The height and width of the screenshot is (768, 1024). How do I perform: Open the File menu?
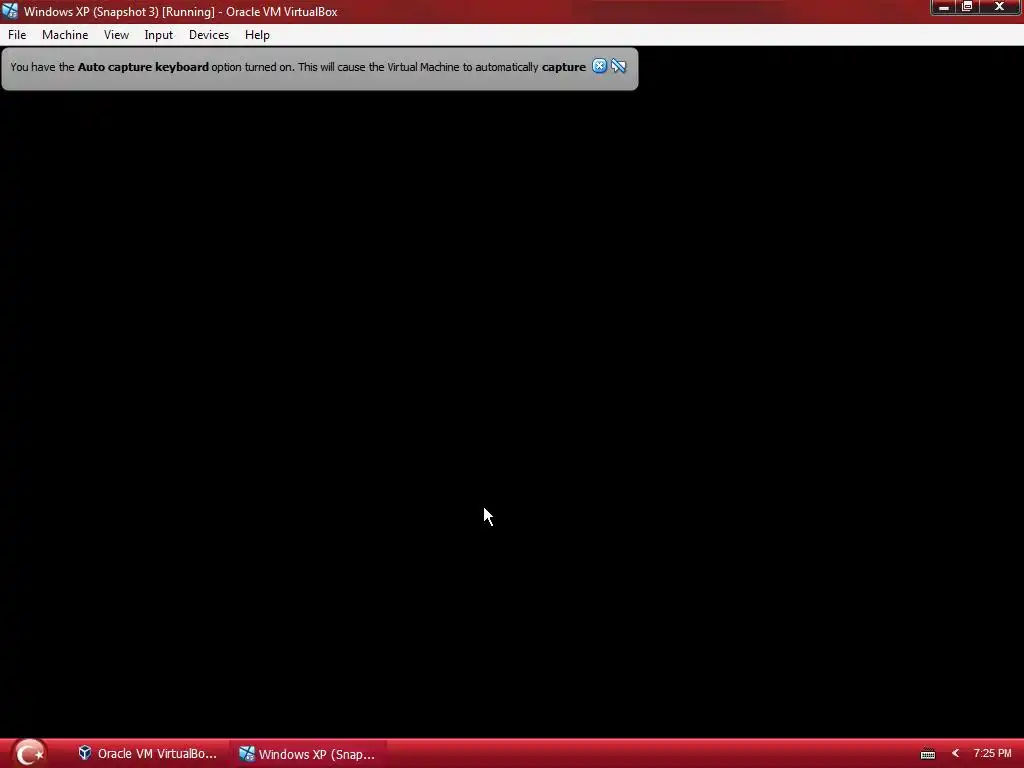(17, 35)
